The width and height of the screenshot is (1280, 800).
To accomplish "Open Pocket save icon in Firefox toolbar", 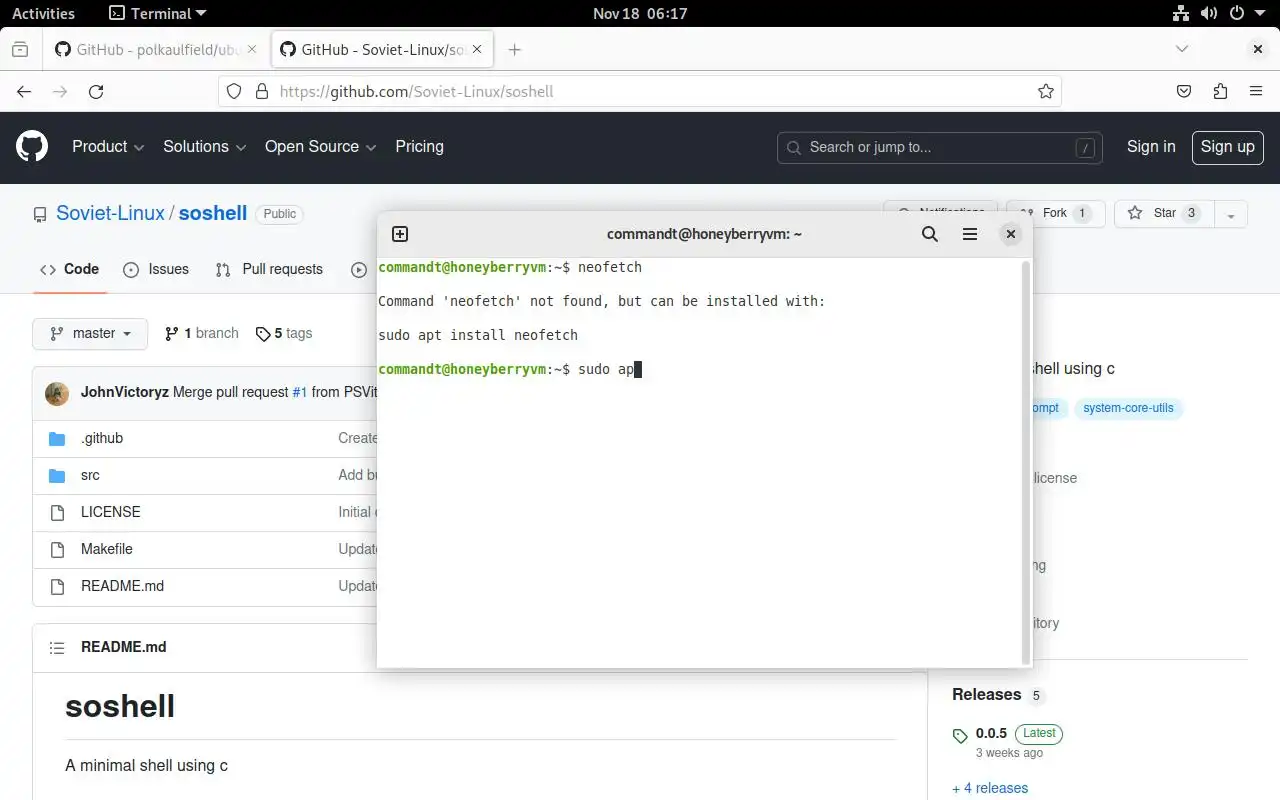I will coord(1184,91).
